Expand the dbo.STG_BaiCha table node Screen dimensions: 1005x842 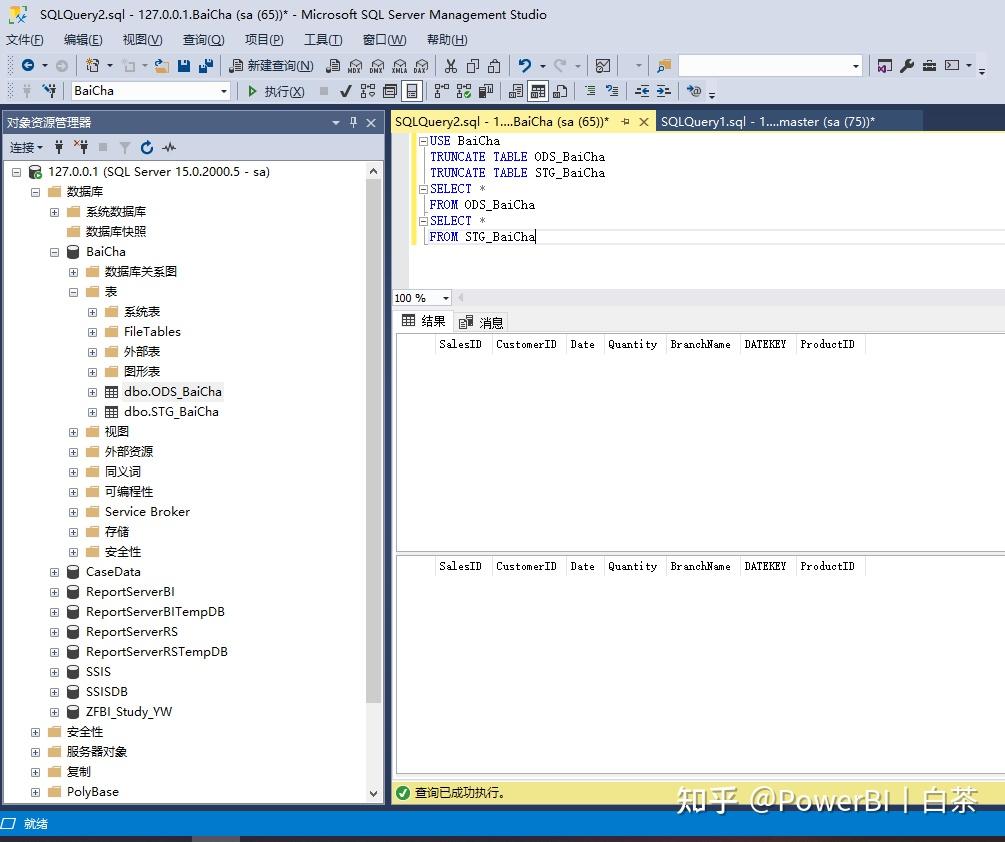[92, 412]
